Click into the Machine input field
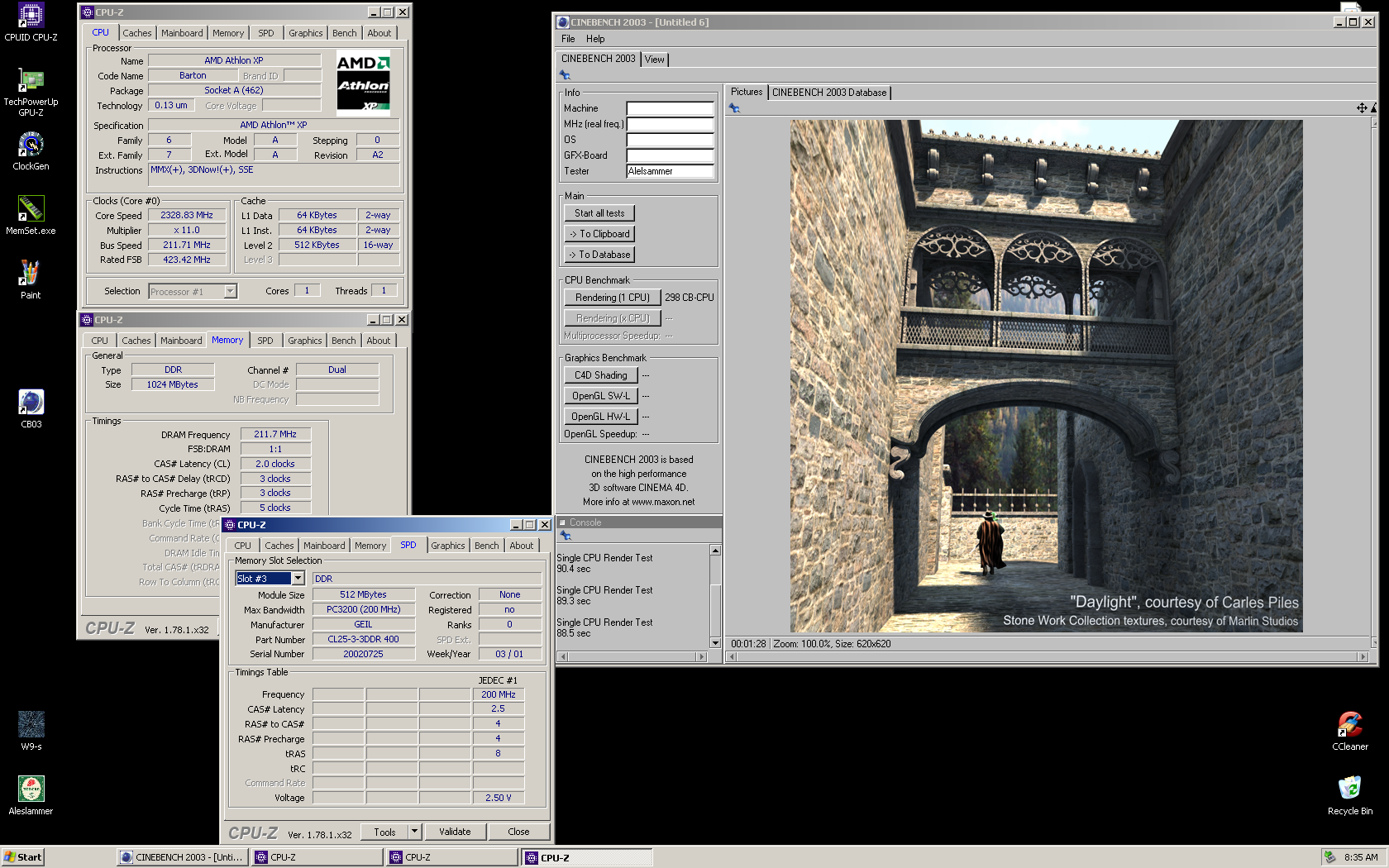The width and height of the screenshot is (1389, 868). [x=670, y=108]
